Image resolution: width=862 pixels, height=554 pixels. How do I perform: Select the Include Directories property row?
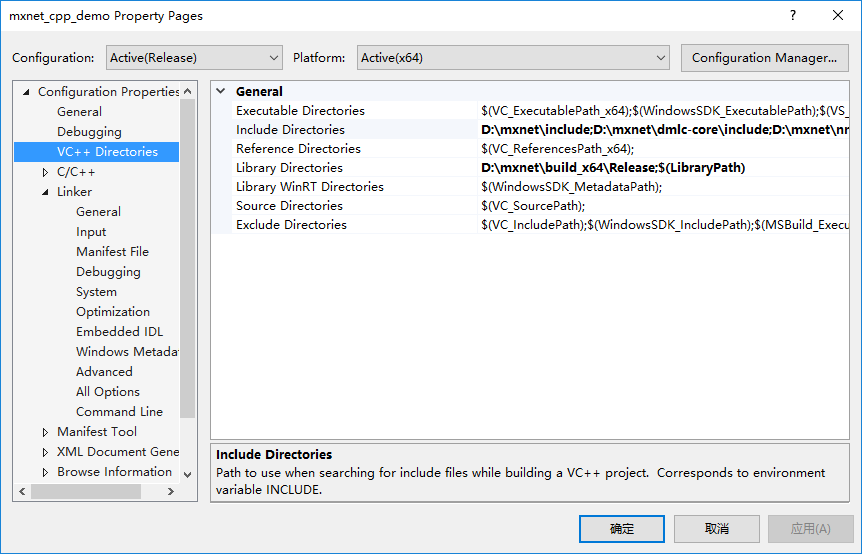point(530,130)
